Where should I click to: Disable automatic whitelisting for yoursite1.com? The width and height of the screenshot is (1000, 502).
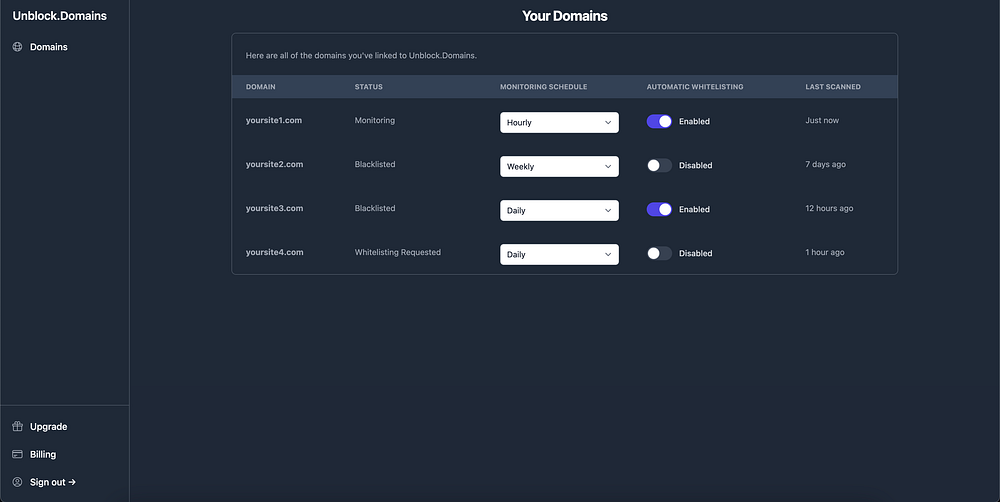[x=659, y=121]
